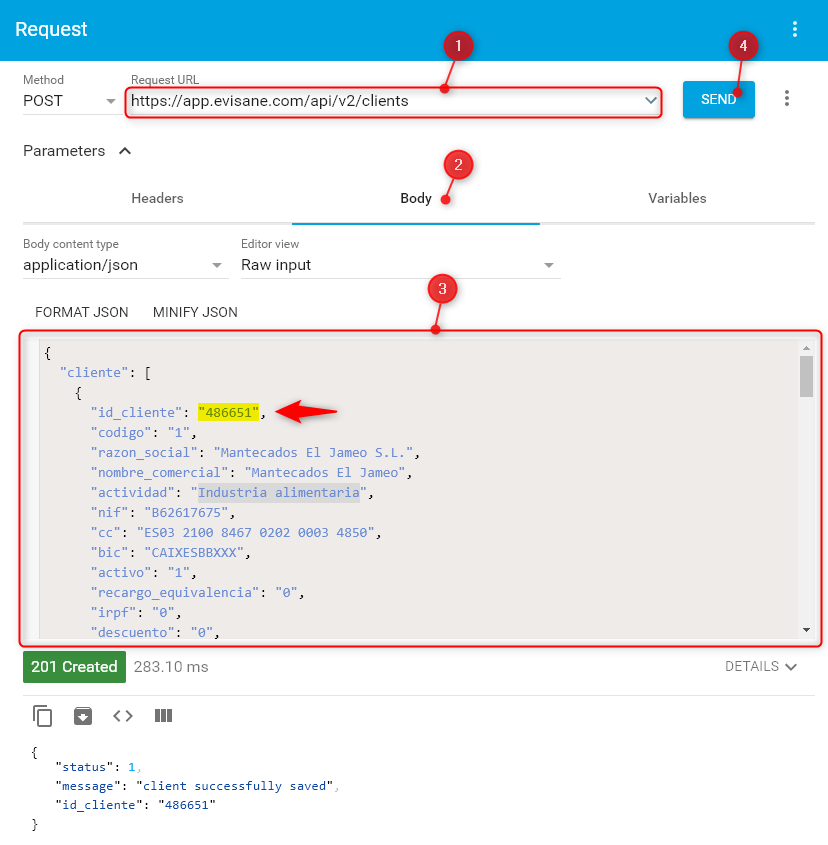828x845 pixels.
Task: Switch to the Variables tab
Action: [677, 198]
